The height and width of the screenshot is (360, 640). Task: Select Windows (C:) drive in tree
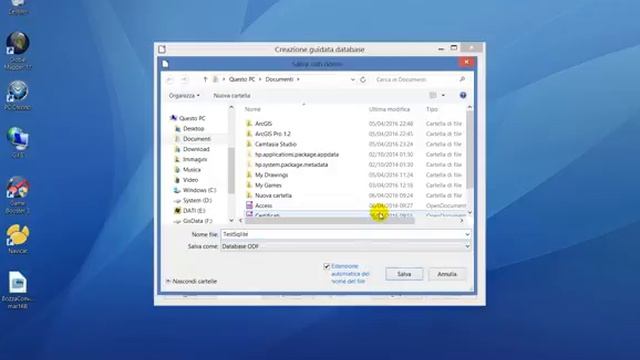[x=199, y=190]
